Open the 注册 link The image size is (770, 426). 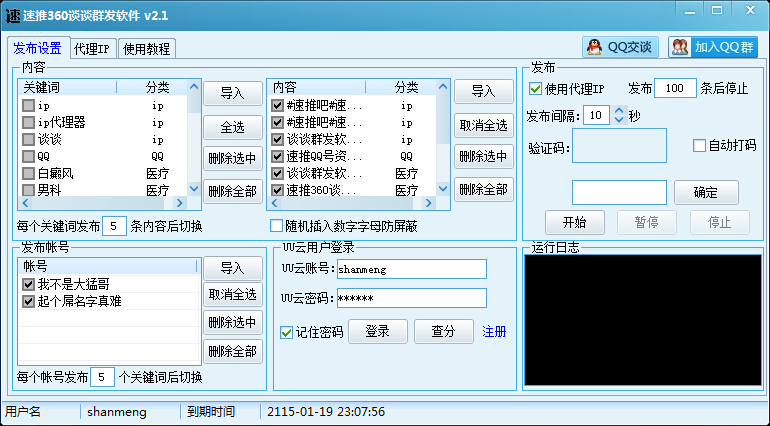(494, 332)
